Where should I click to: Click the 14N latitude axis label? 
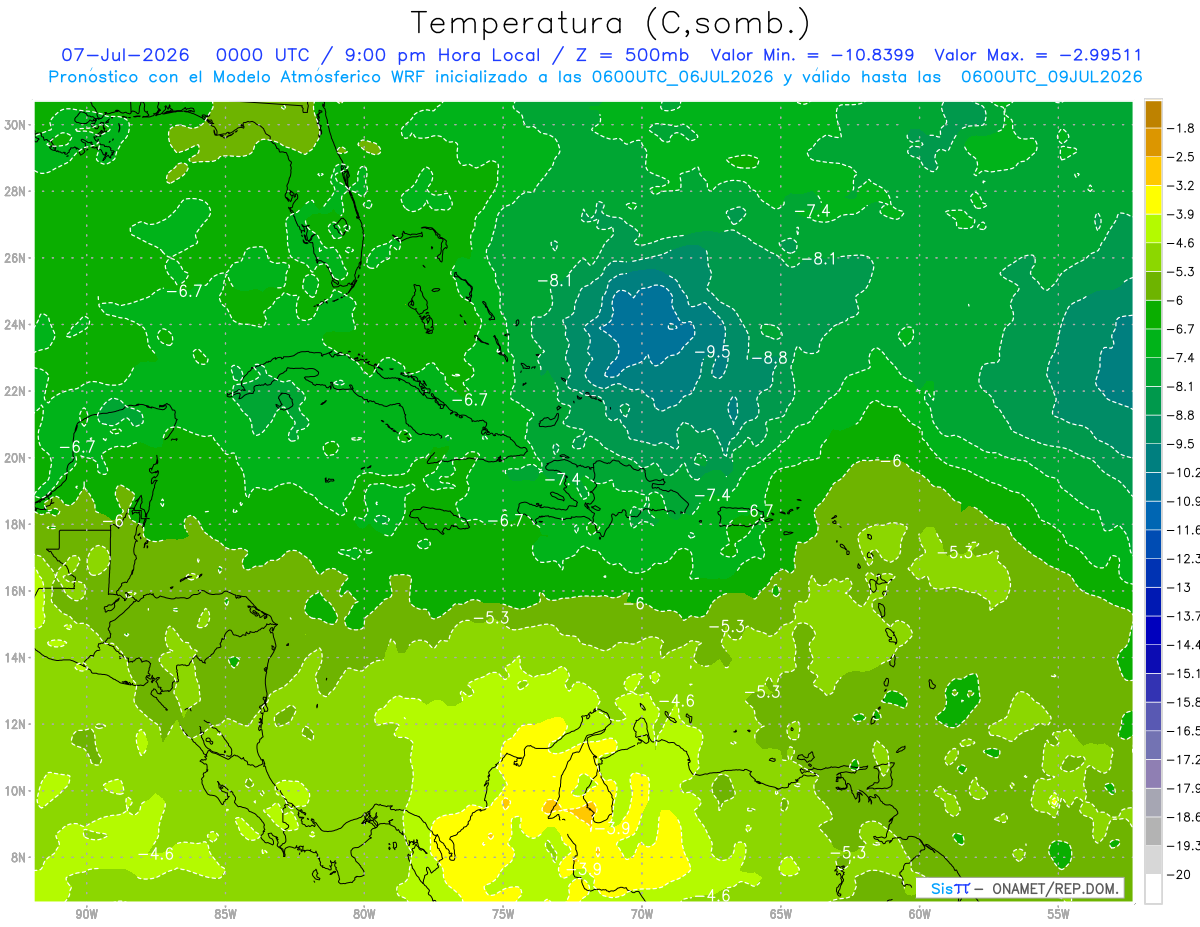tap(16, 657)
